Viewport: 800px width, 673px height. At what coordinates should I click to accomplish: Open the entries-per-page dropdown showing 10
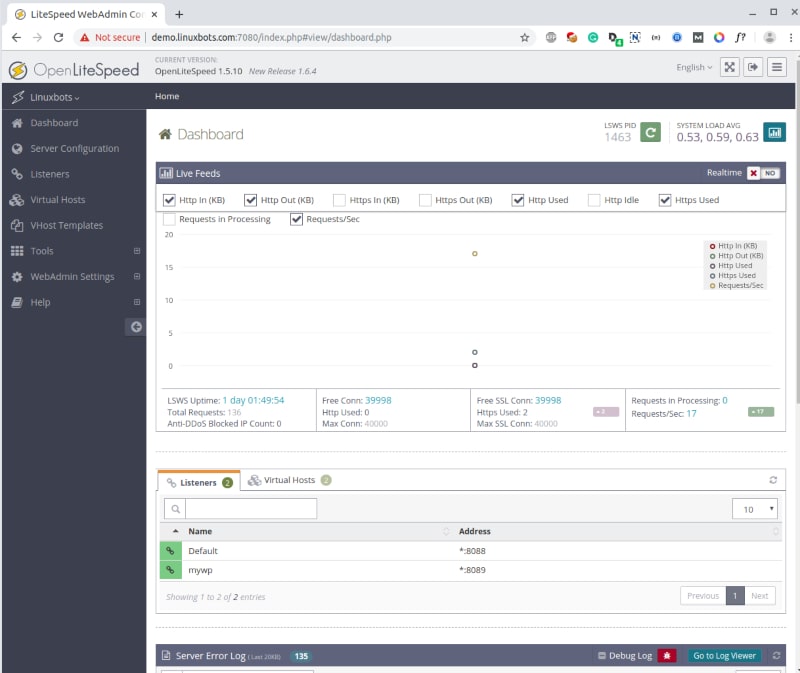click(x=754, y=508)
